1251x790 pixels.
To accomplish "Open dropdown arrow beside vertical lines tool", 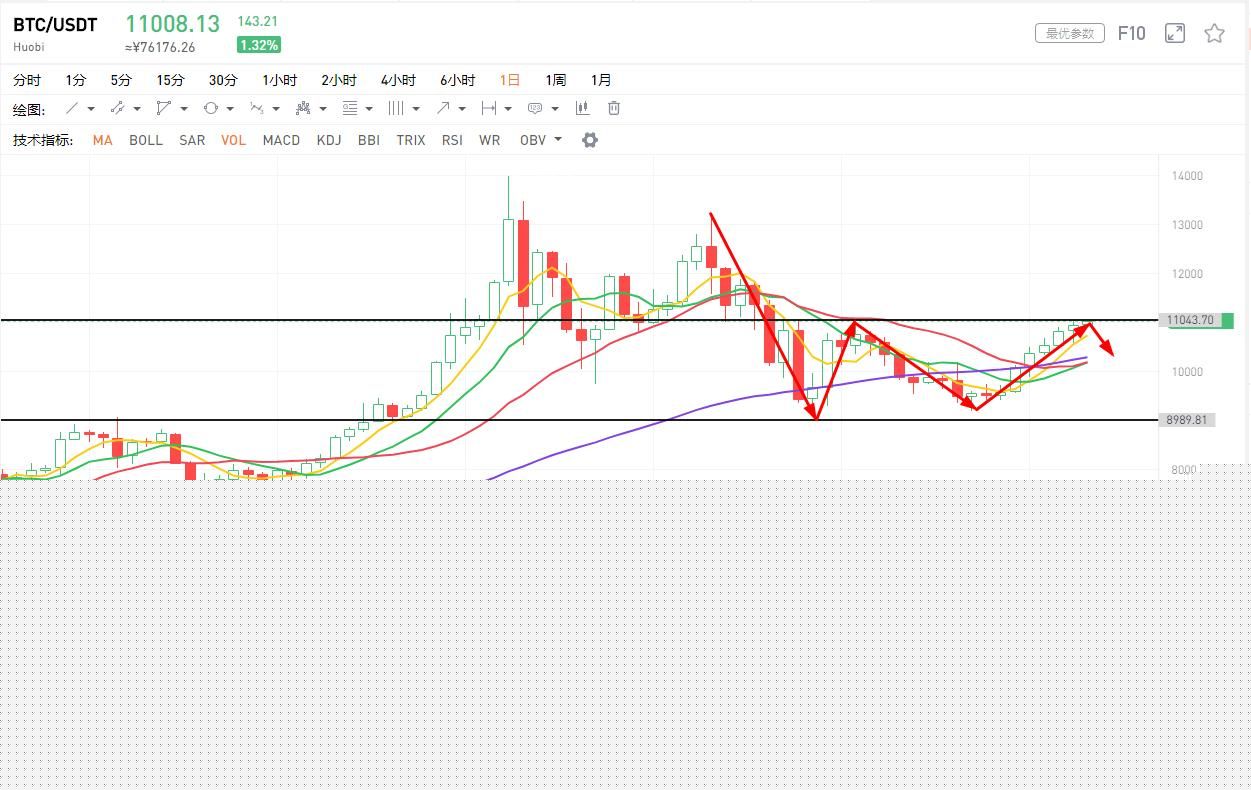I will pos(416,109).
